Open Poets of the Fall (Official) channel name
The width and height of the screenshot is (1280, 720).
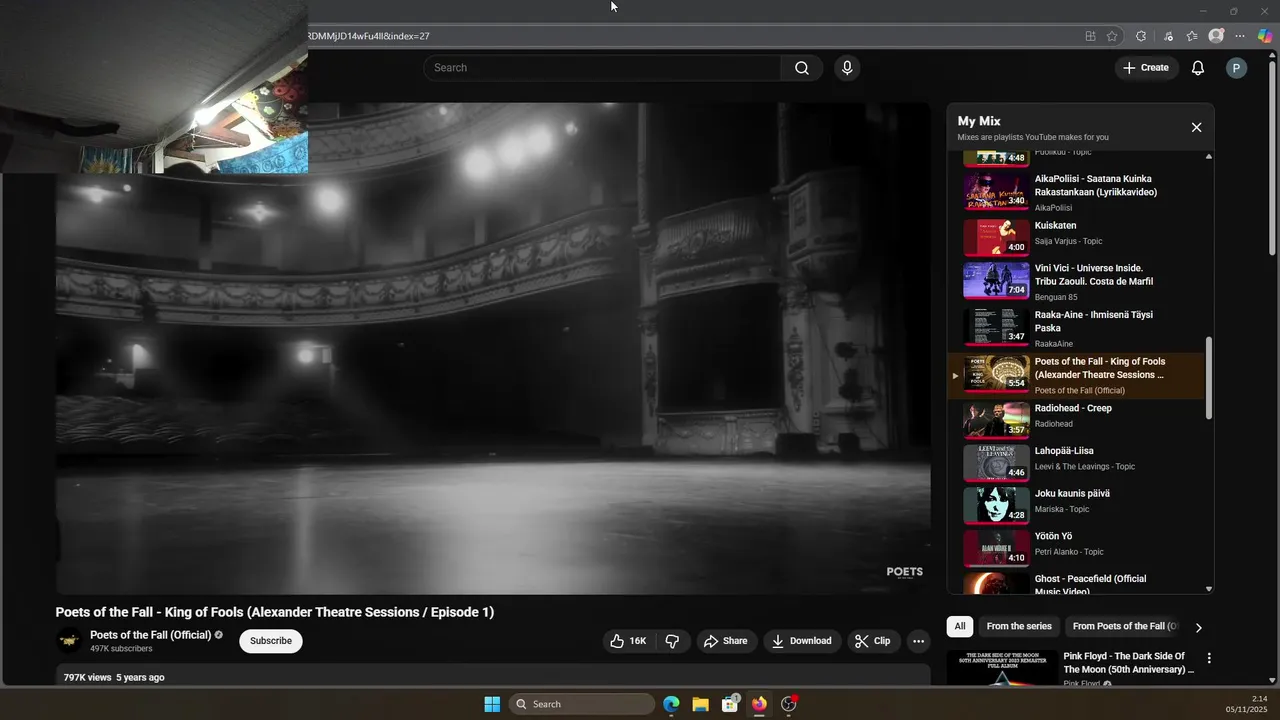150,635
